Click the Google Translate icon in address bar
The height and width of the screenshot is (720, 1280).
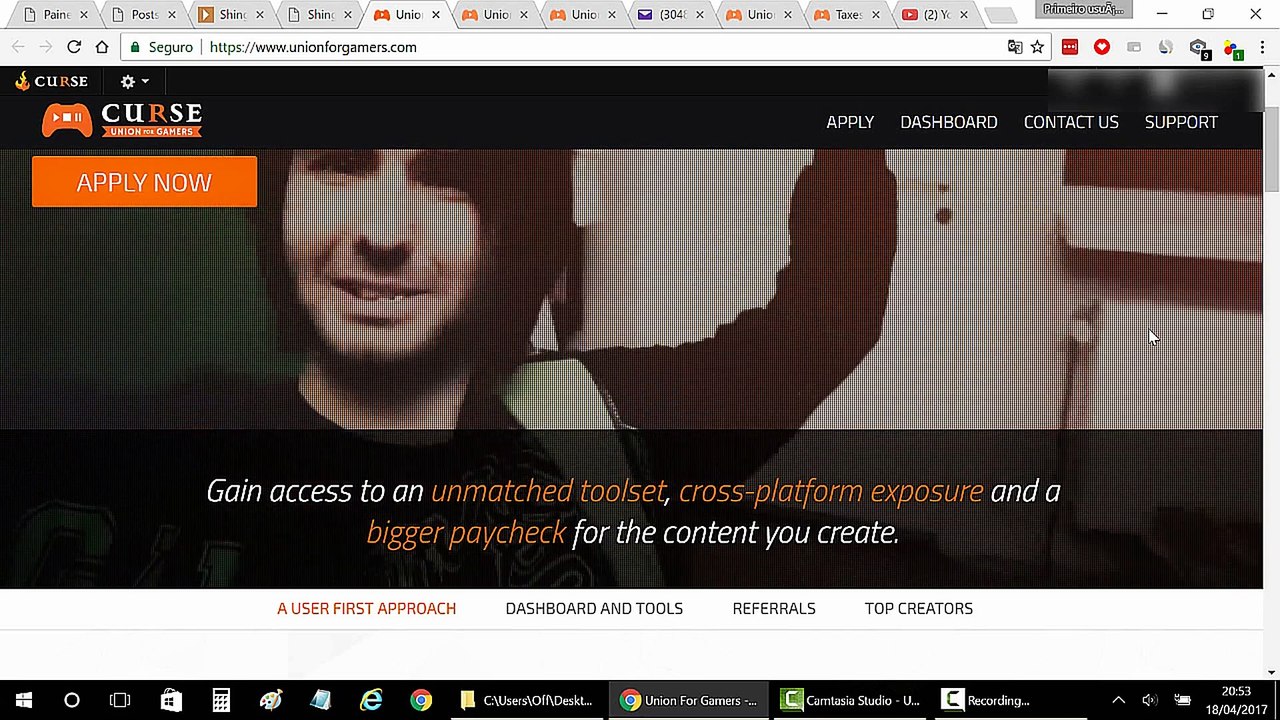[1015, 47]
